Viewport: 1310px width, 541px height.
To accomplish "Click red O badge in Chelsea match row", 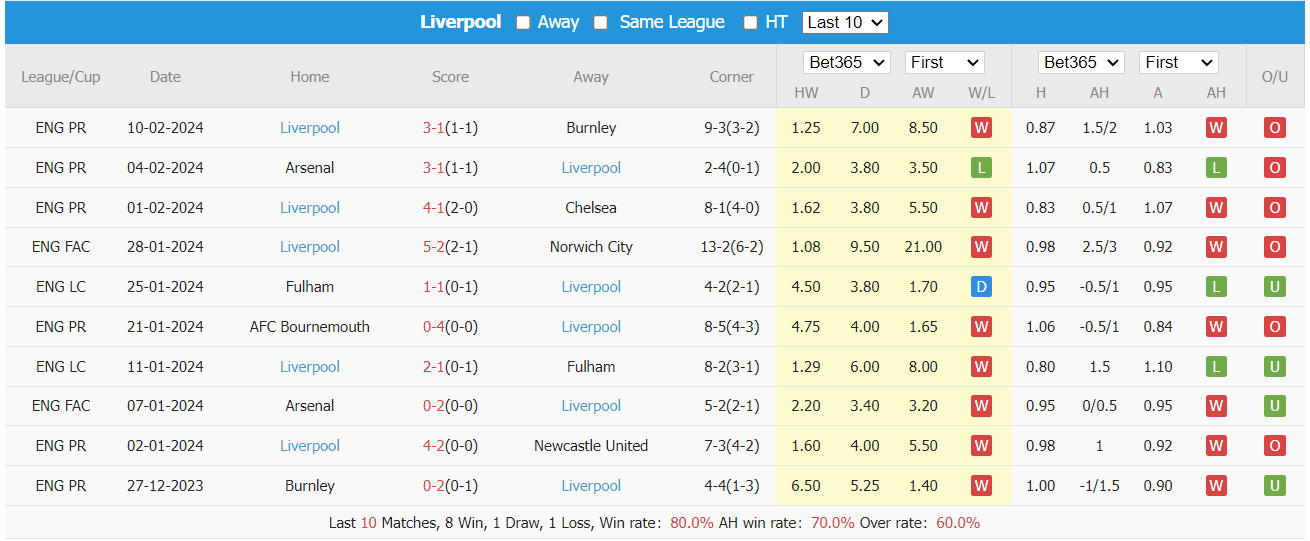I will [x=1275, y=208].
